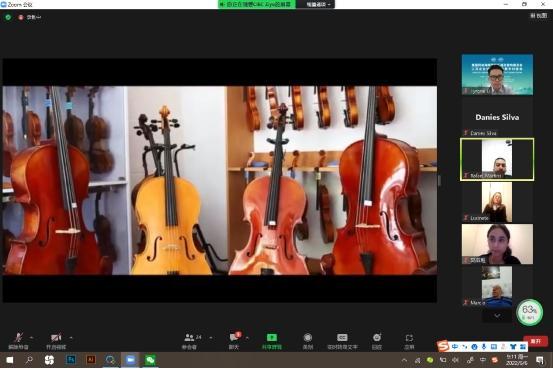Open the closed caption CC icon
Viewport: 553px width, 369px height.
342,338
